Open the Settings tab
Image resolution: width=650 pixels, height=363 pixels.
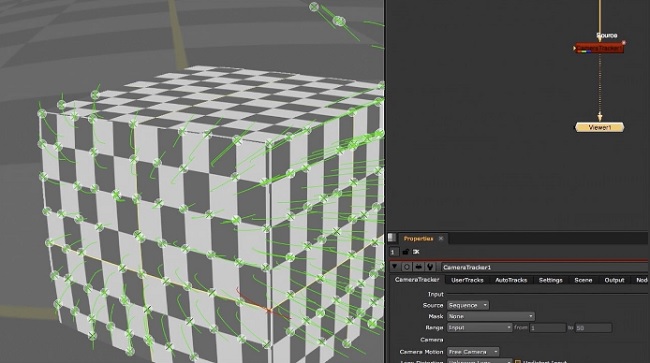click(x=551, y=280)
